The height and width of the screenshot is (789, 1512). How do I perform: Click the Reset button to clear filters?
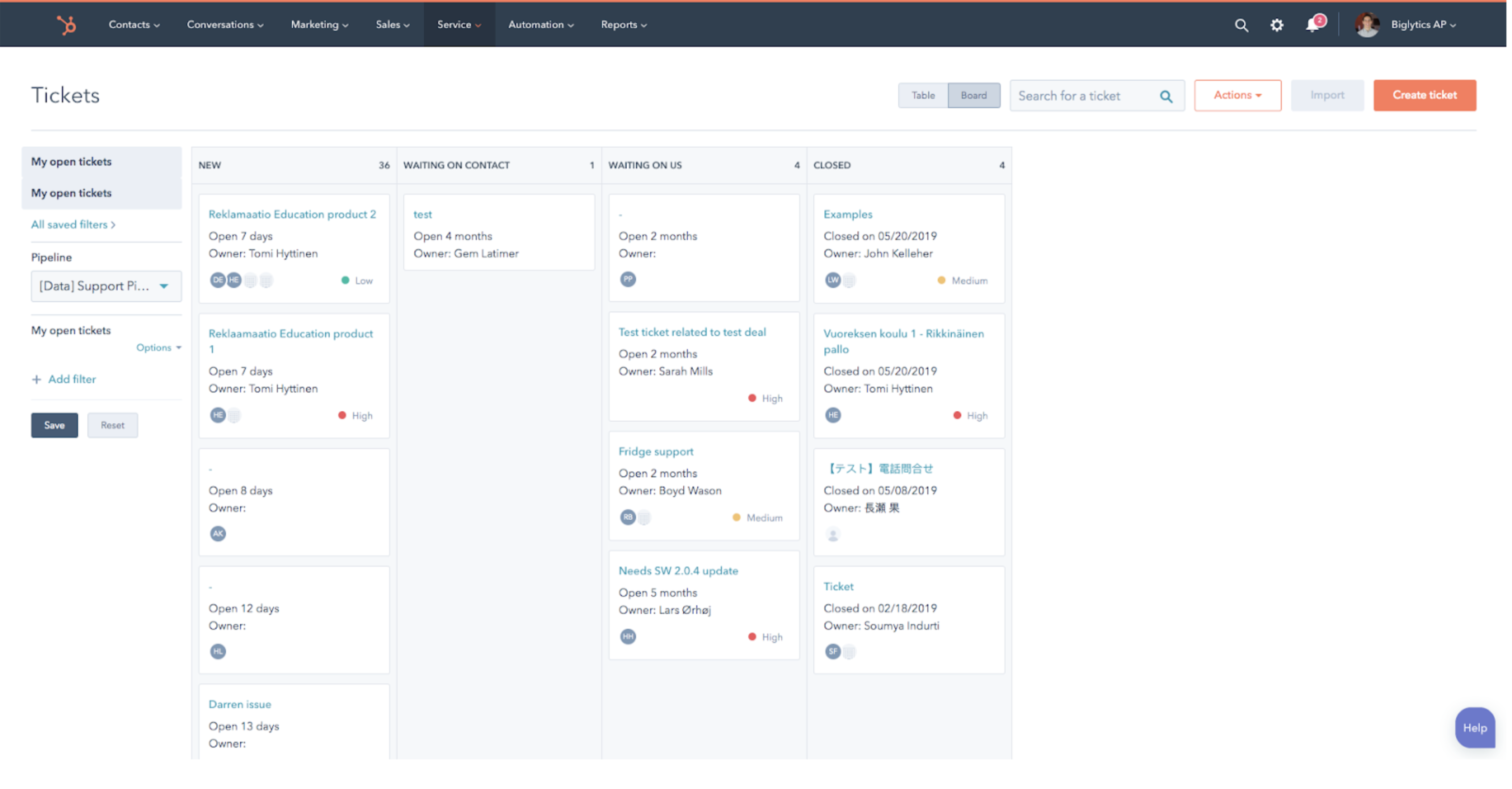click(x=111, y=425)
